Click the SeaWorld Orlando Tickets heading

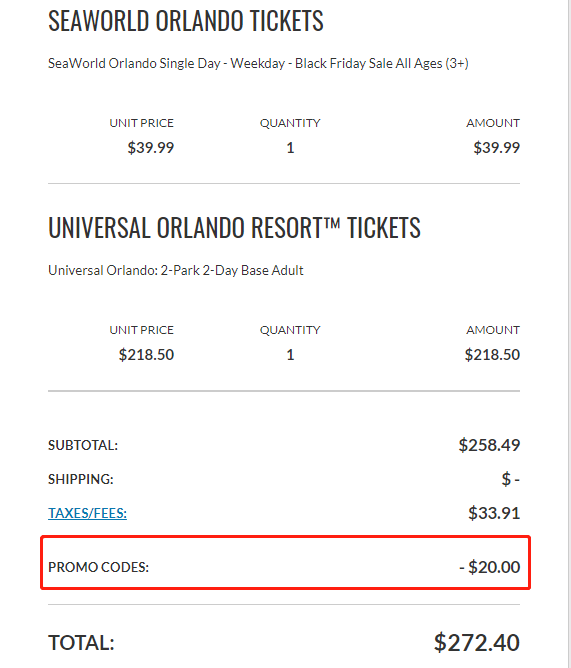click(186, 20)
